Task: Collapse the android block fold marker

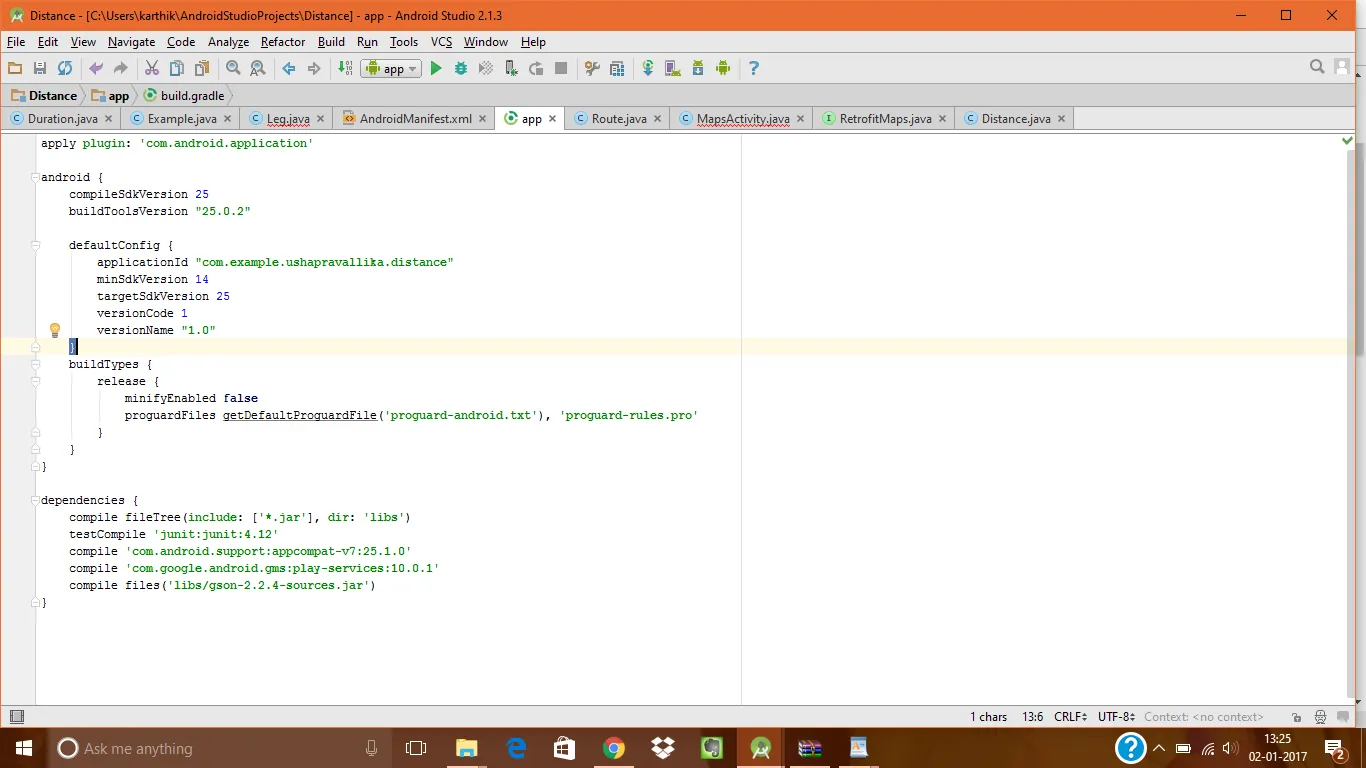Action: pos(36,177)
